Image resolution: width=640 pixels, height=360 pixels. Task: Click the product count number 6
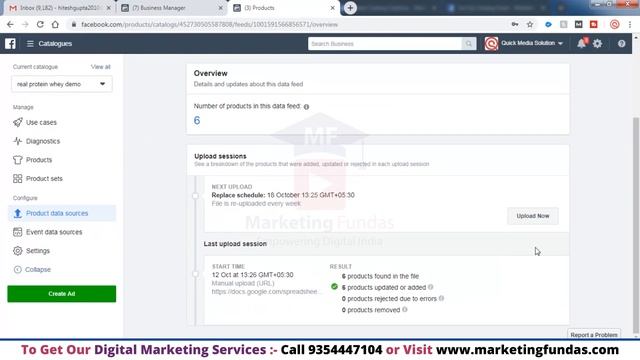[x=197, y=120]
